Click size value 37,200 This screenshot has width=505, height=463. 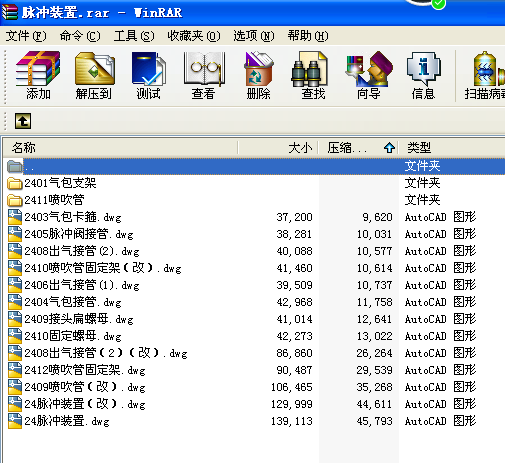click(x=294, y=217)
